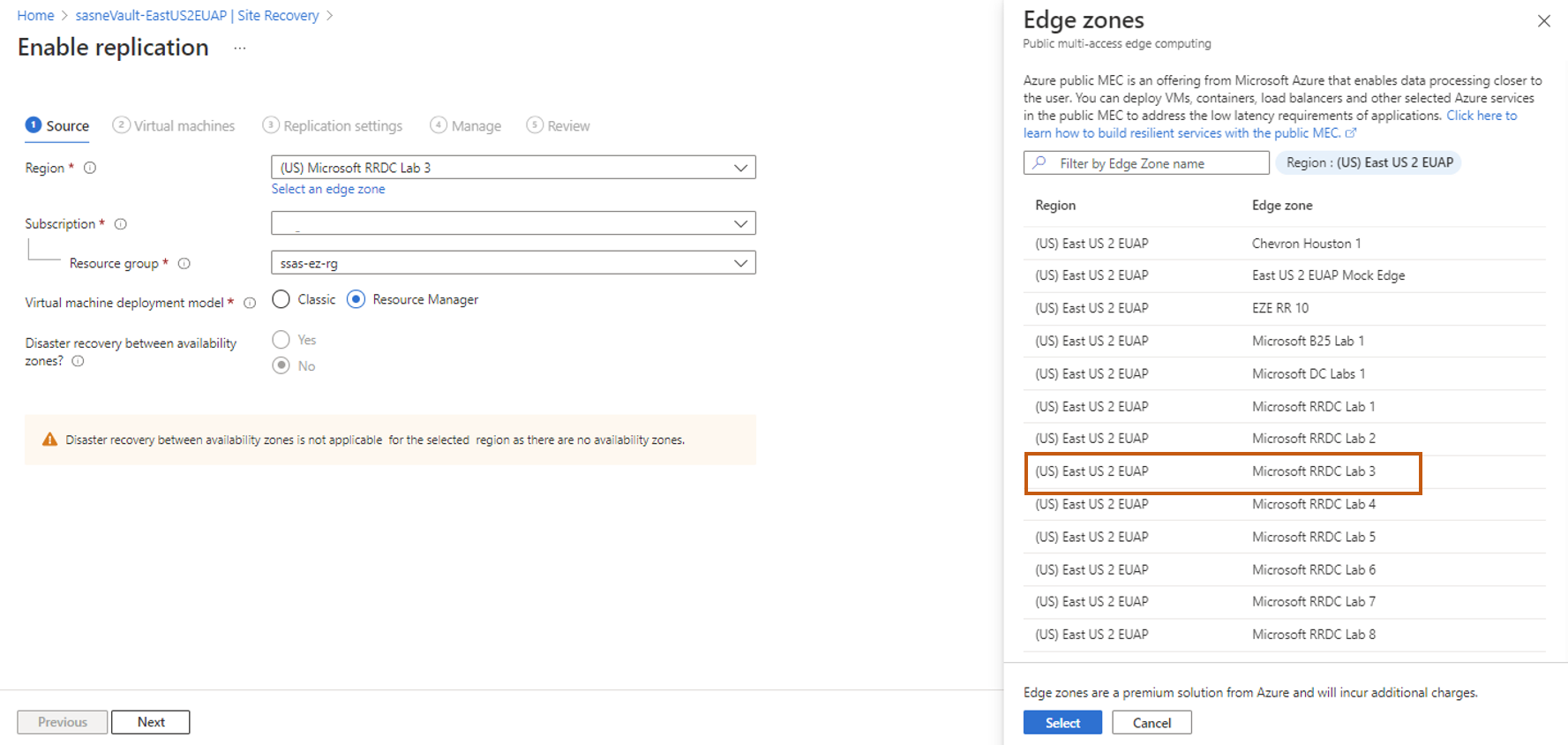Click the availability zones info icon
Image resolution: width=1568 pixels, height=745 pixels.
pos(79,361)
